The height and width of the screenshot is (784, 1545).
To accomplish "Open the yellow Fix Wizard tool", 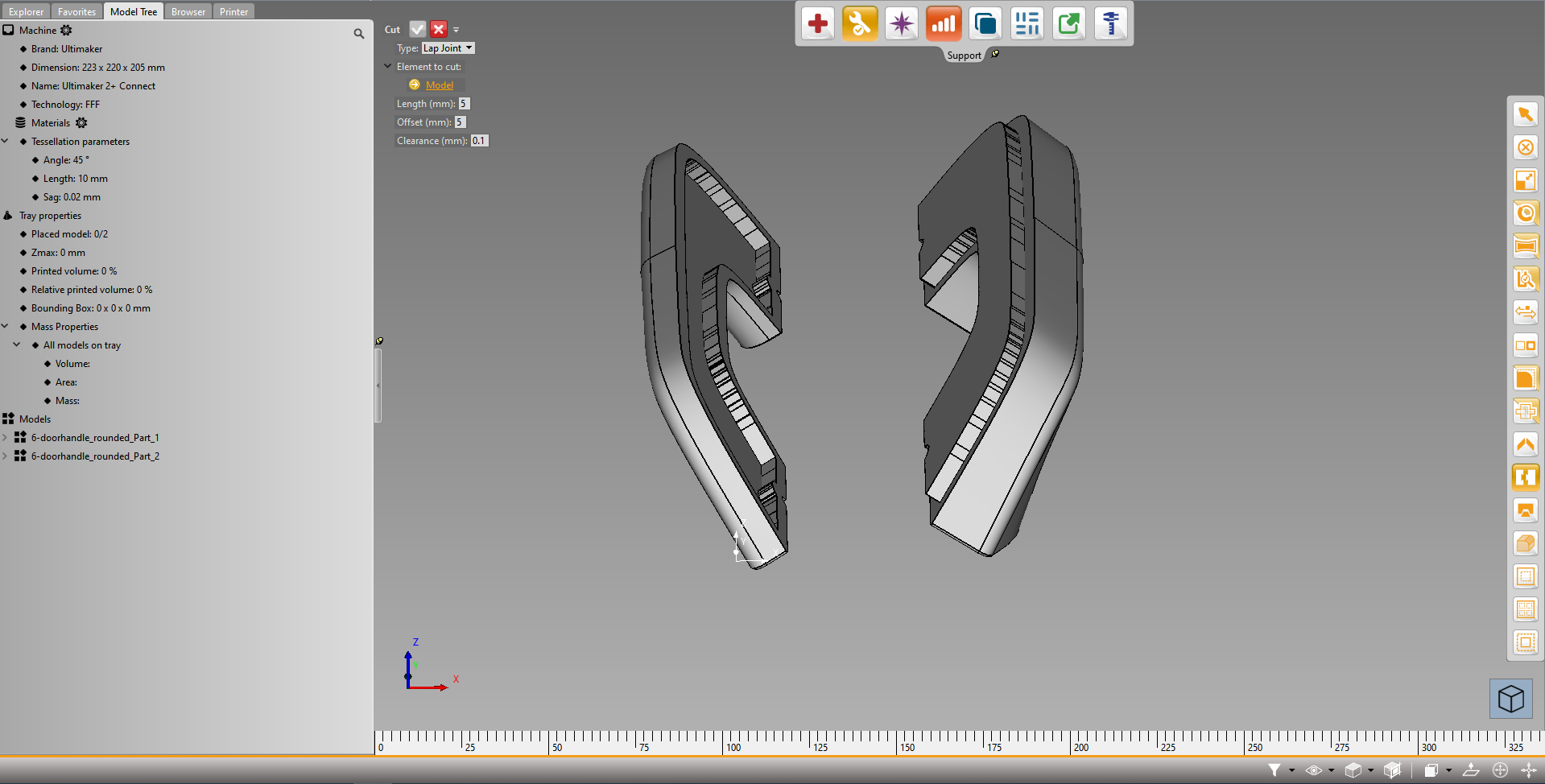I will (x=859, y=23).
